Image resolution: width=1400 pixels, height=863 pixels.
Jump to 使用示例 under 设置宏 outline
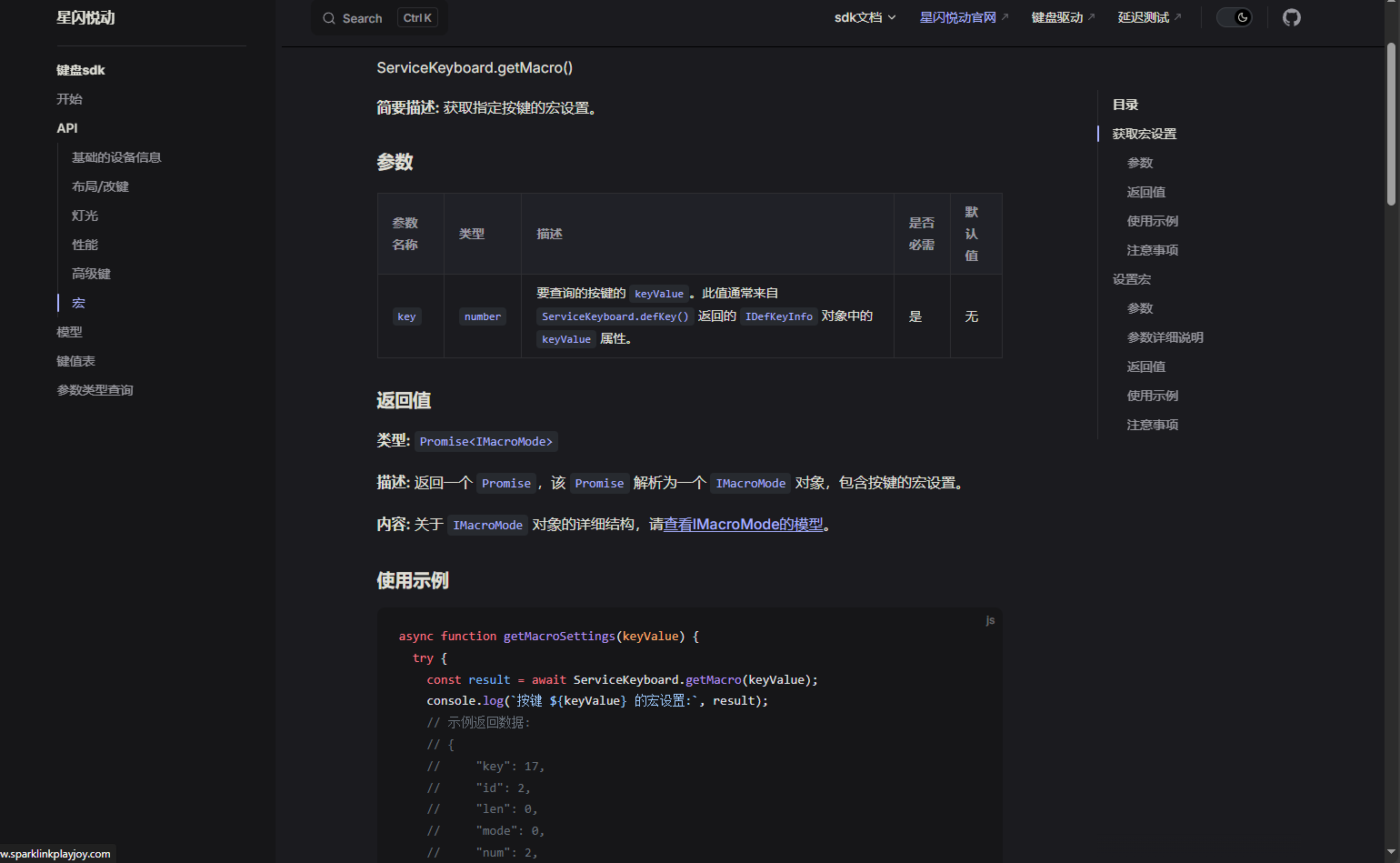coord(1153,396)
